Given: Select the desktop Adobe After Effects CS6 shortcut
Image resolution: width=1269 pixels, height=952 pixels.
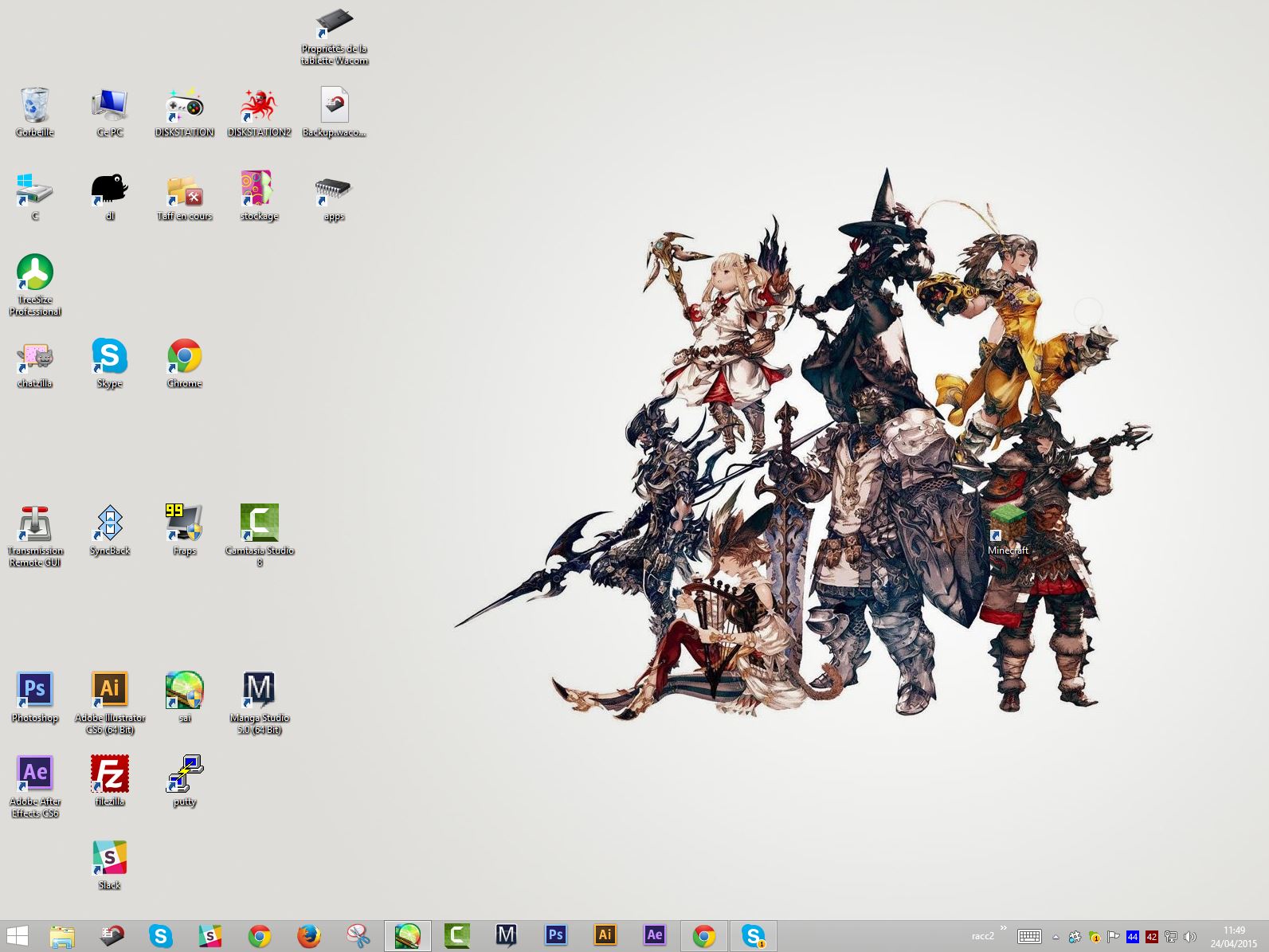Looking at the screenshot, I should pyautogui.click(x=35, y=787).
